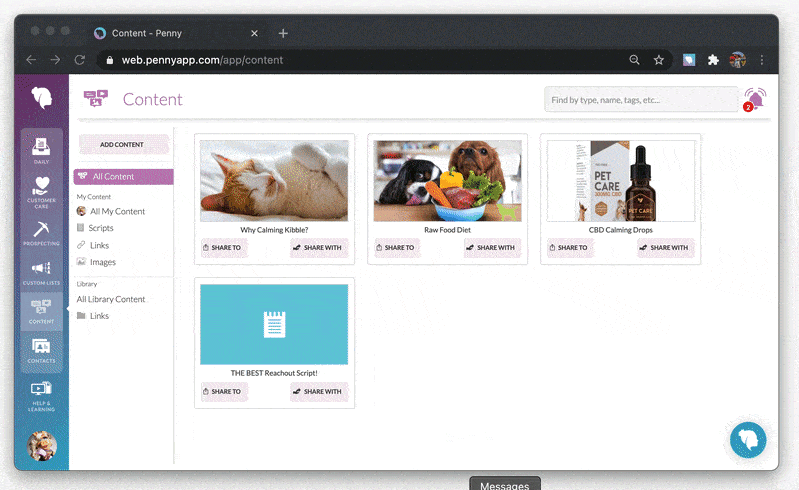Click Share With on Raw Food Diet

[x=493, y=248]
